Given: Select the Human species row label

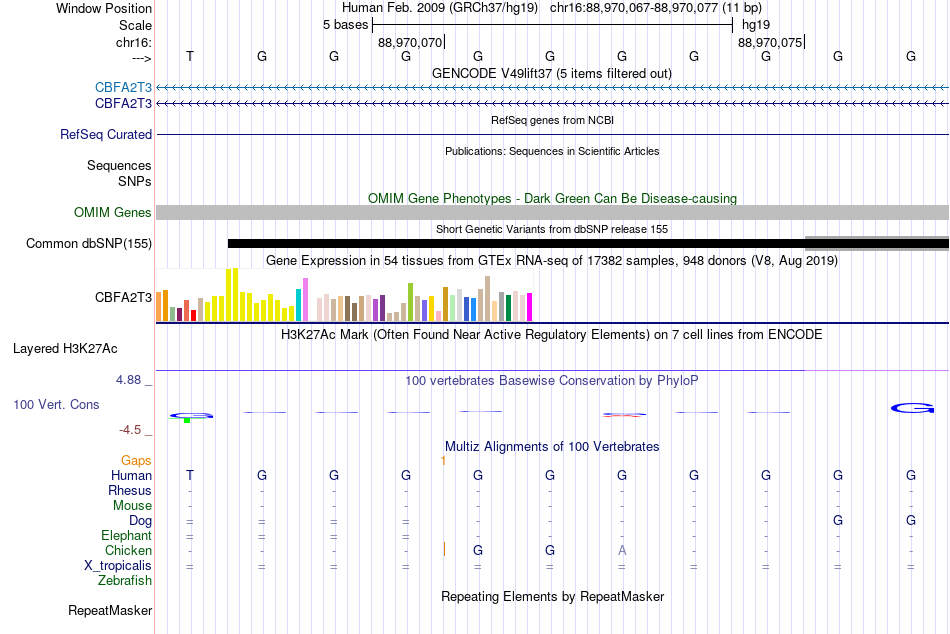Looking at the screenshot, I should (x=131, y=475).
